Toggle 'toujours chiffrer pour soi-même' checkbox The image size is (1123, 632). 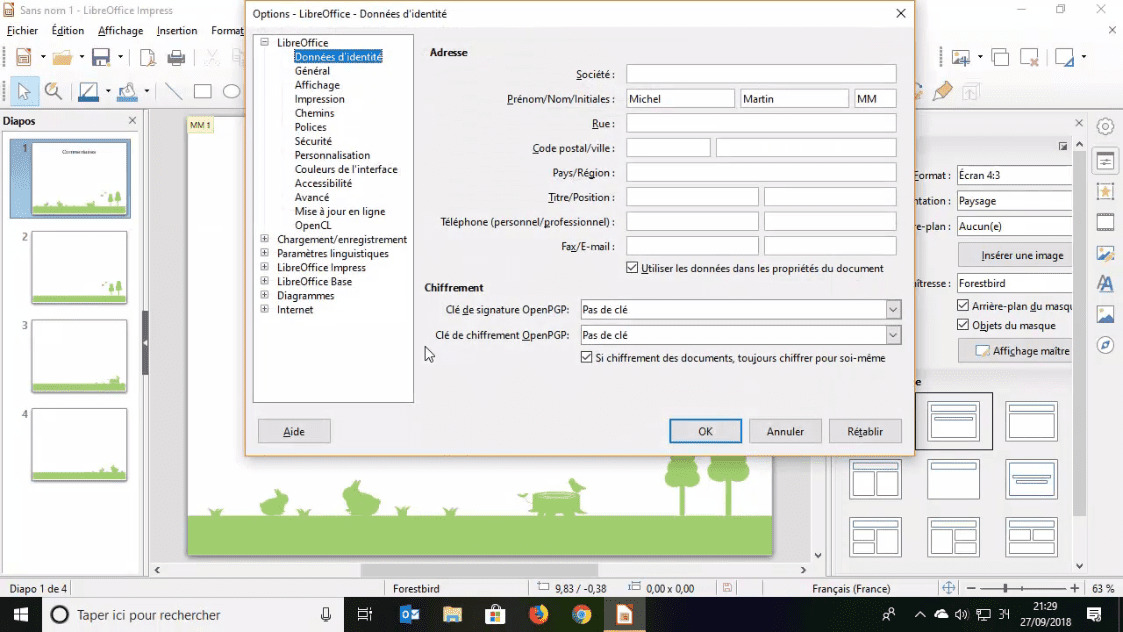pos(587,357)
